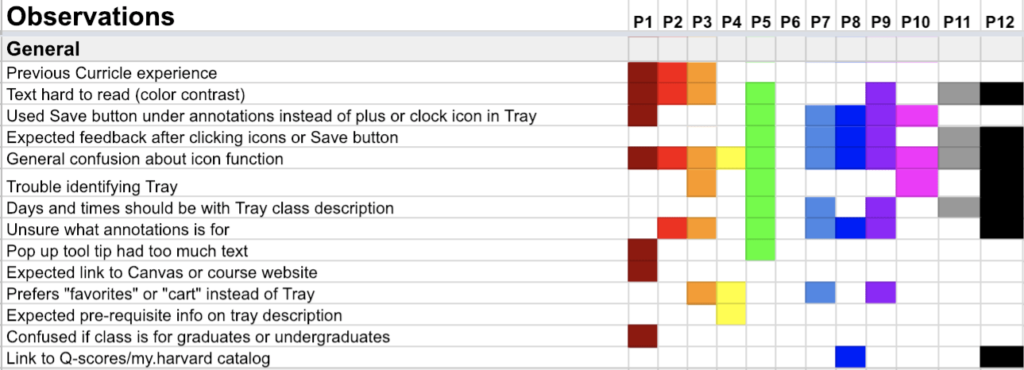This screenshot has height=370, width=1024.
Task: Click the green P5 cell in Text hard to read row
Action: [761, 93]
